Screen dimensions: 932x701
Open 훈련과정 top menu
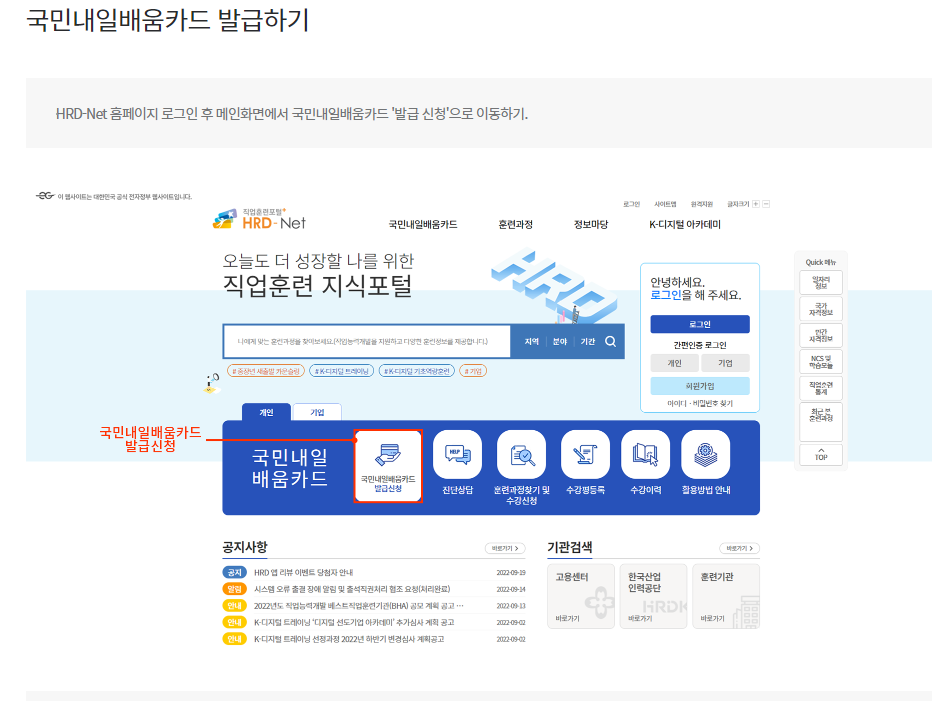(515, 224)
